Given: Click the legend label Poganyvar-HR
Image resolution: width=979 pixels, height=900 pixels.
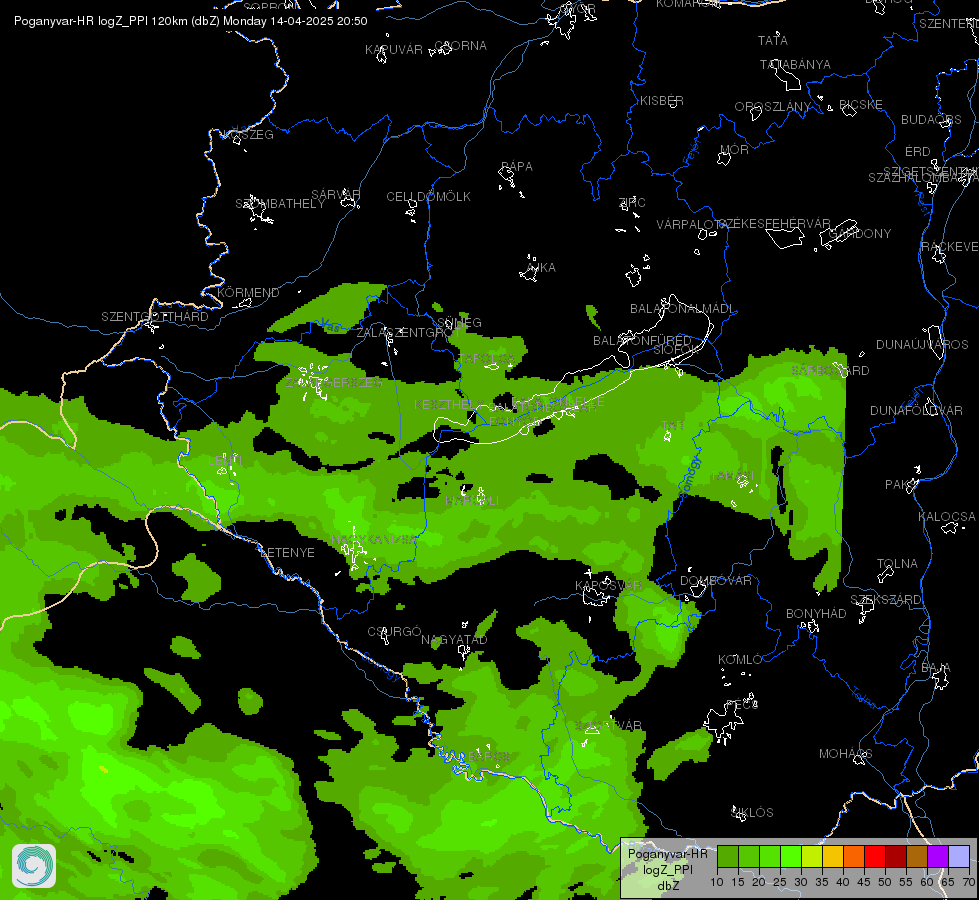Looking at the screenshot, I should [x=667, y=854].
